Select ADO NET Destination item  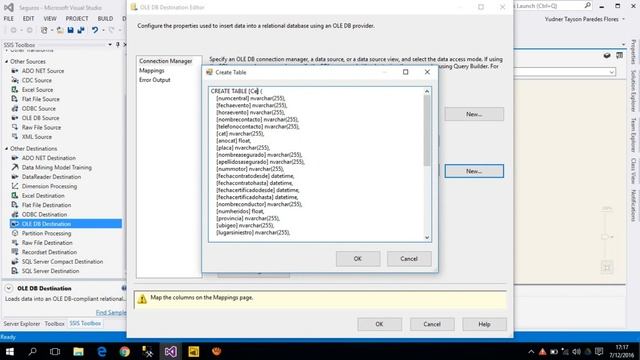coord(49,158)
